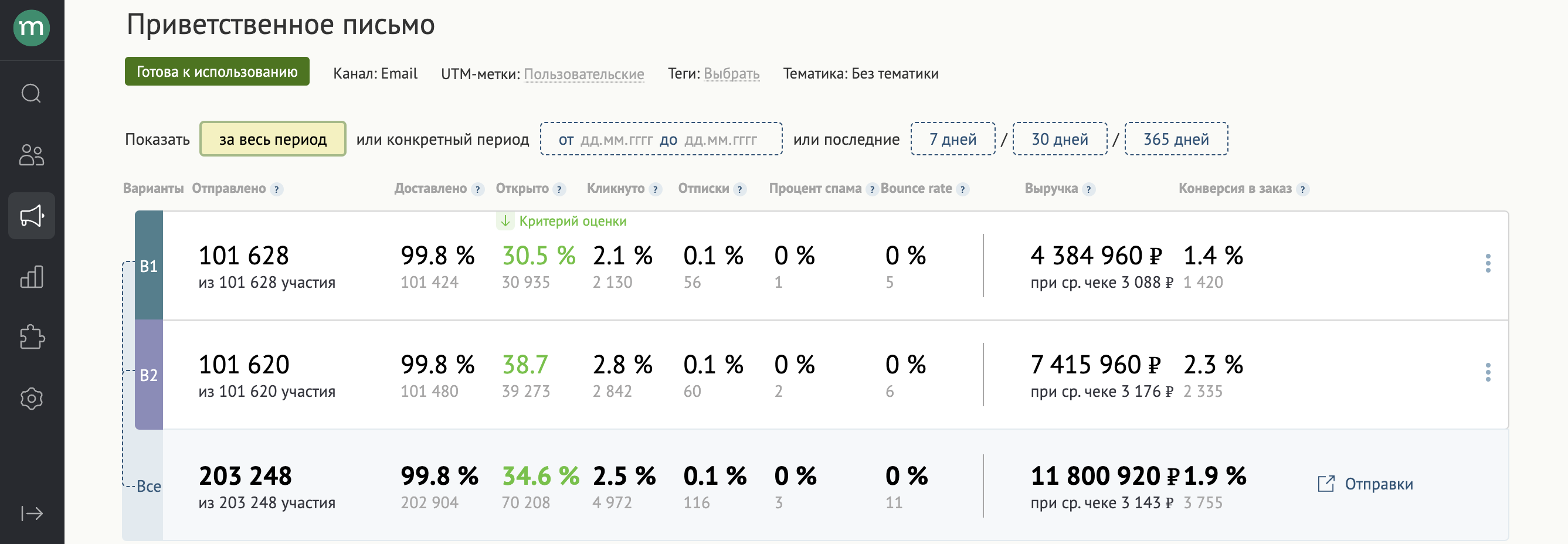The width and height of the screenshot is (1568, 544).
Task: Show help for Выручка column
Action: pos(1089,189)
